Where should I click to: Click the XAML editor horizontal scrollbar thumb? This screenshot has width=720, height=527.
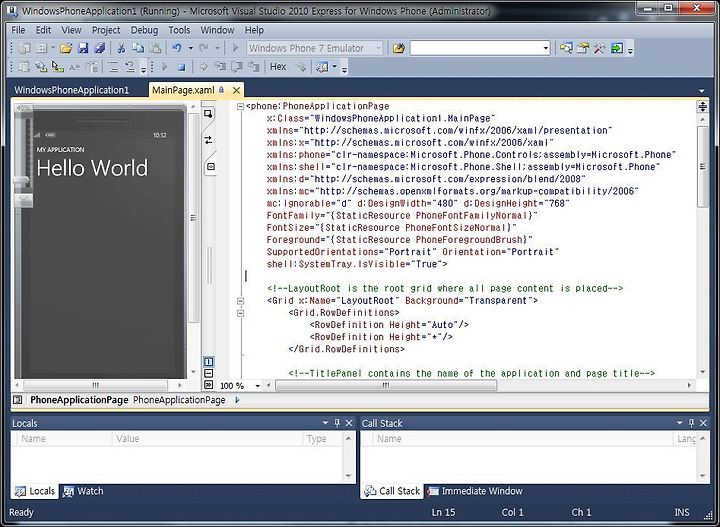(386, 386)
